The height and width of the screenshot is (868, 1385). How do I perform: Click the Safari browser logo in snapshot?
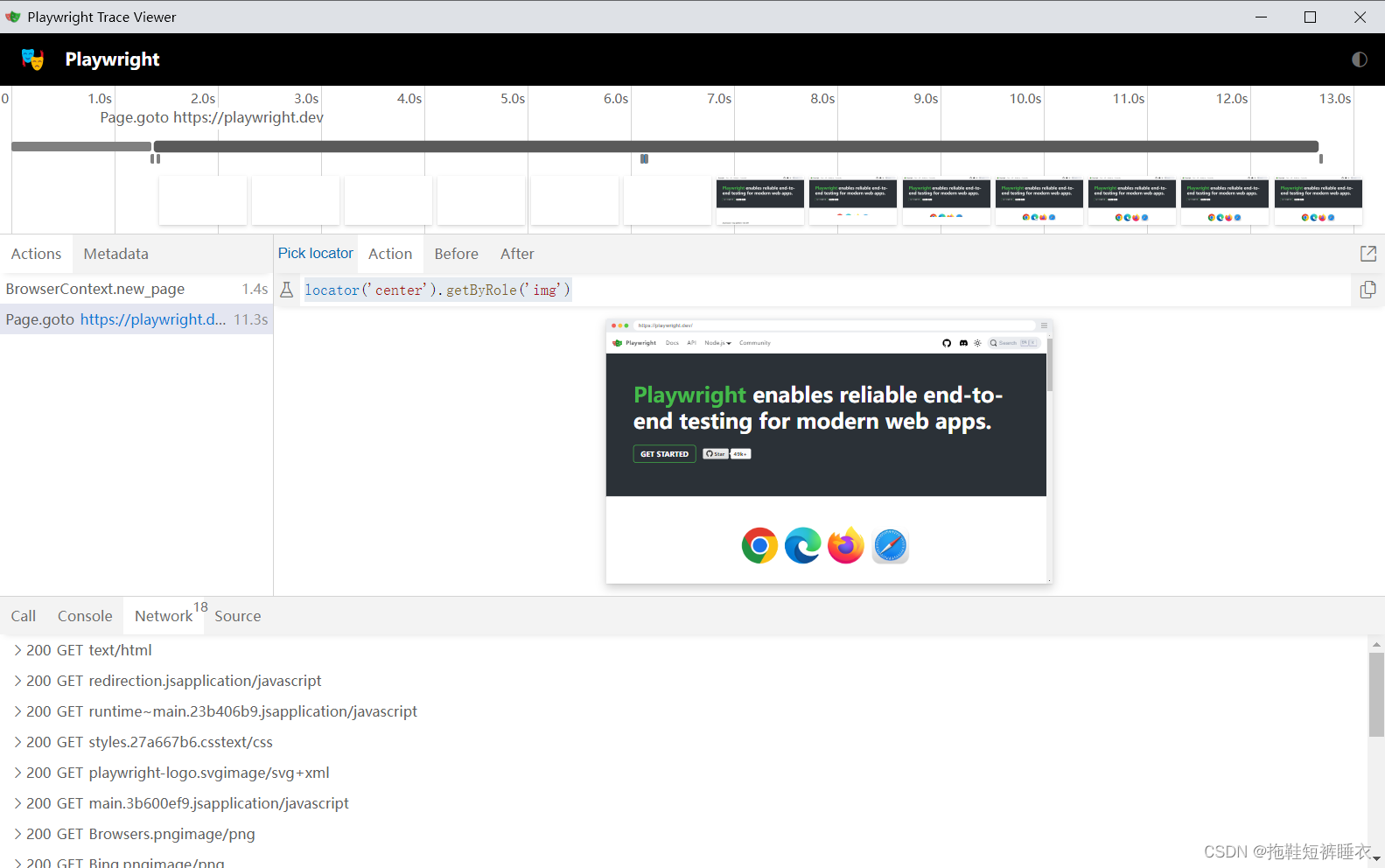[890, 546]
